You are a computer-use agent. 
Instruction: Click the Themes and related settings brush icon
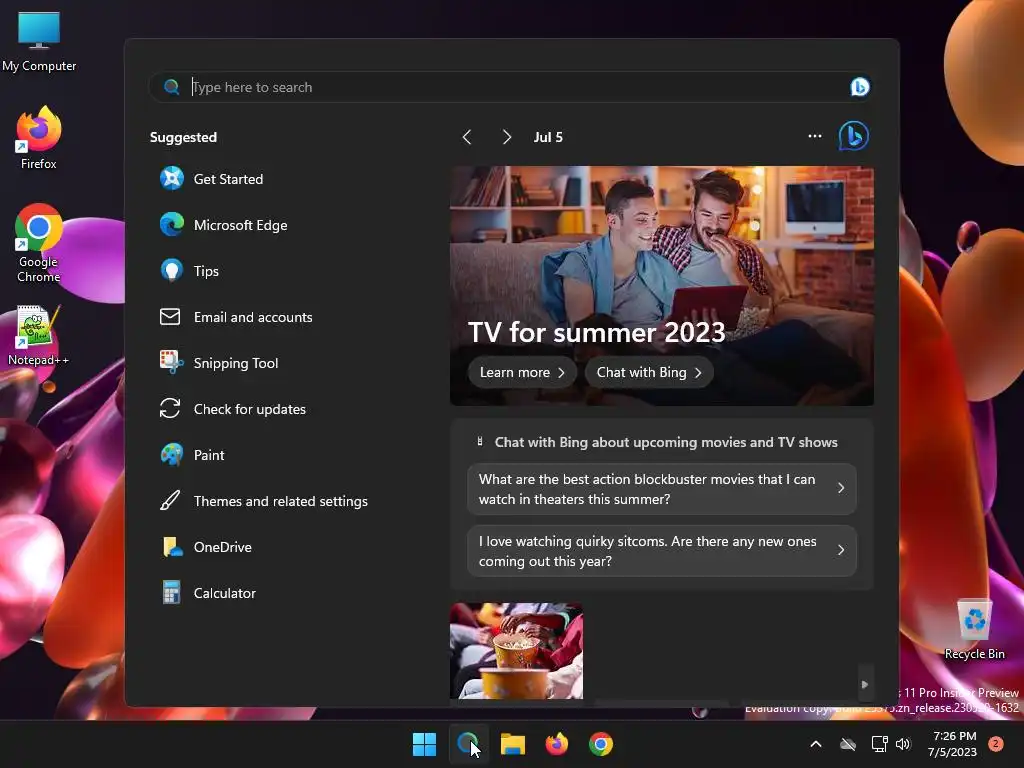pos(170,501)
